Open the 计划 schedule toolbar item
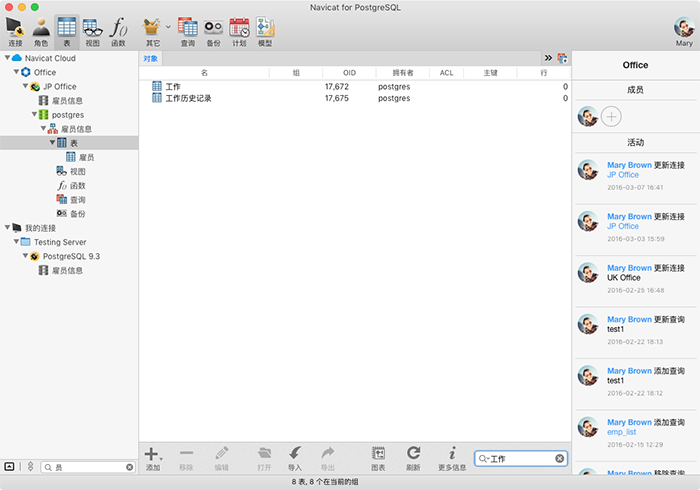Viewport: 700px width, 490px height. click(x=239, y=31)
